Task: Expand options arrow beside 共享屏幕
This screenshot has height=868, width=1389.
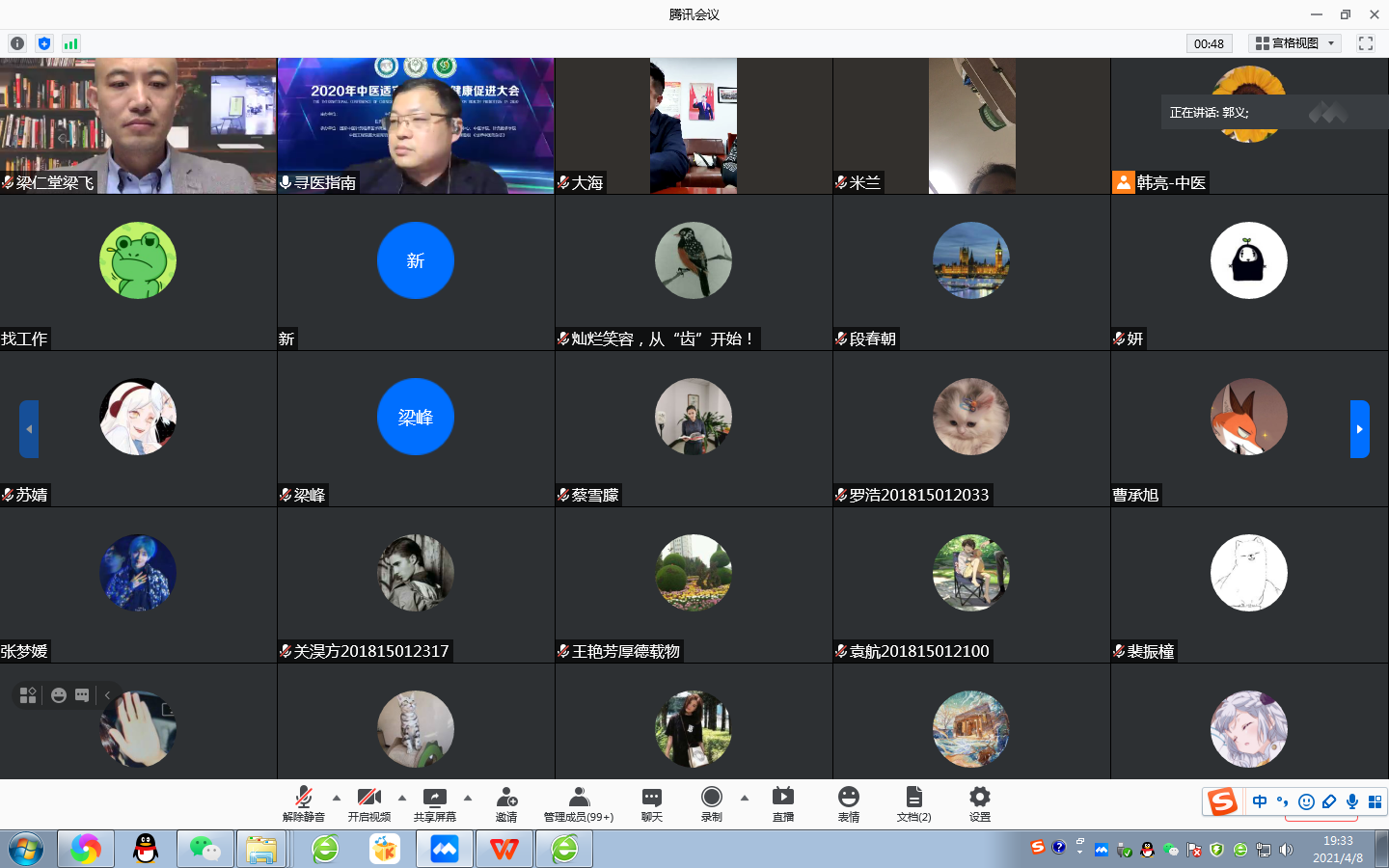Action: pyautogui.click(x=468, y=798)
